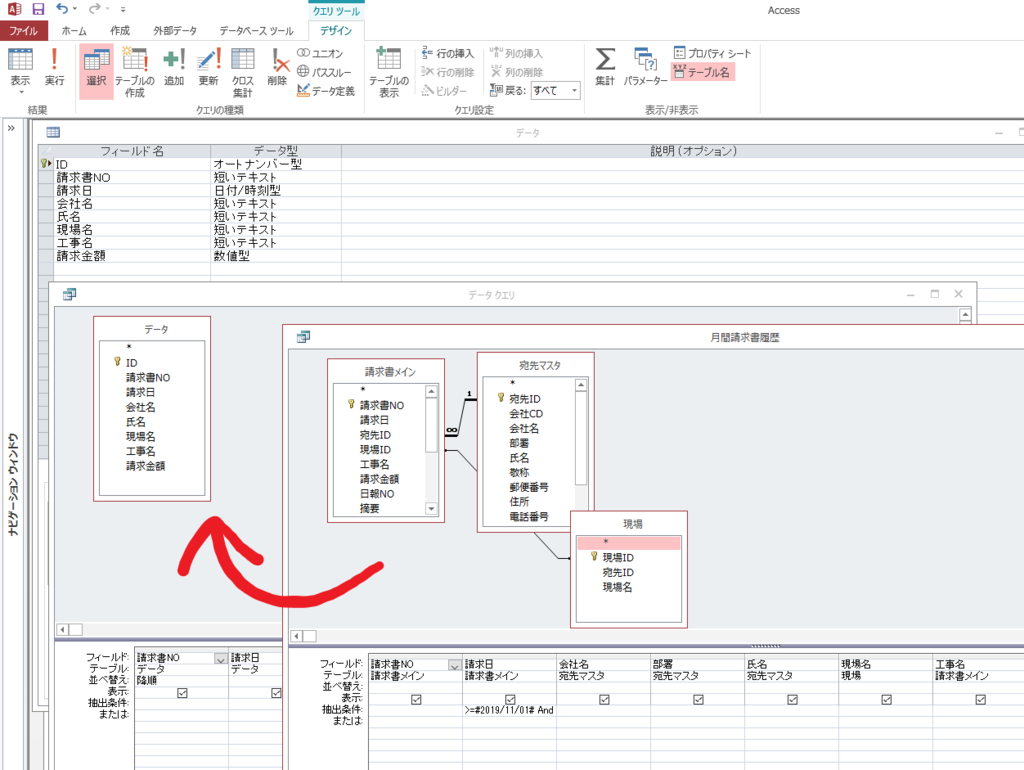Screen dimensions: 1024x770
Task: Click the 実行 (Run) query icon
Action: tap(54, 66)
